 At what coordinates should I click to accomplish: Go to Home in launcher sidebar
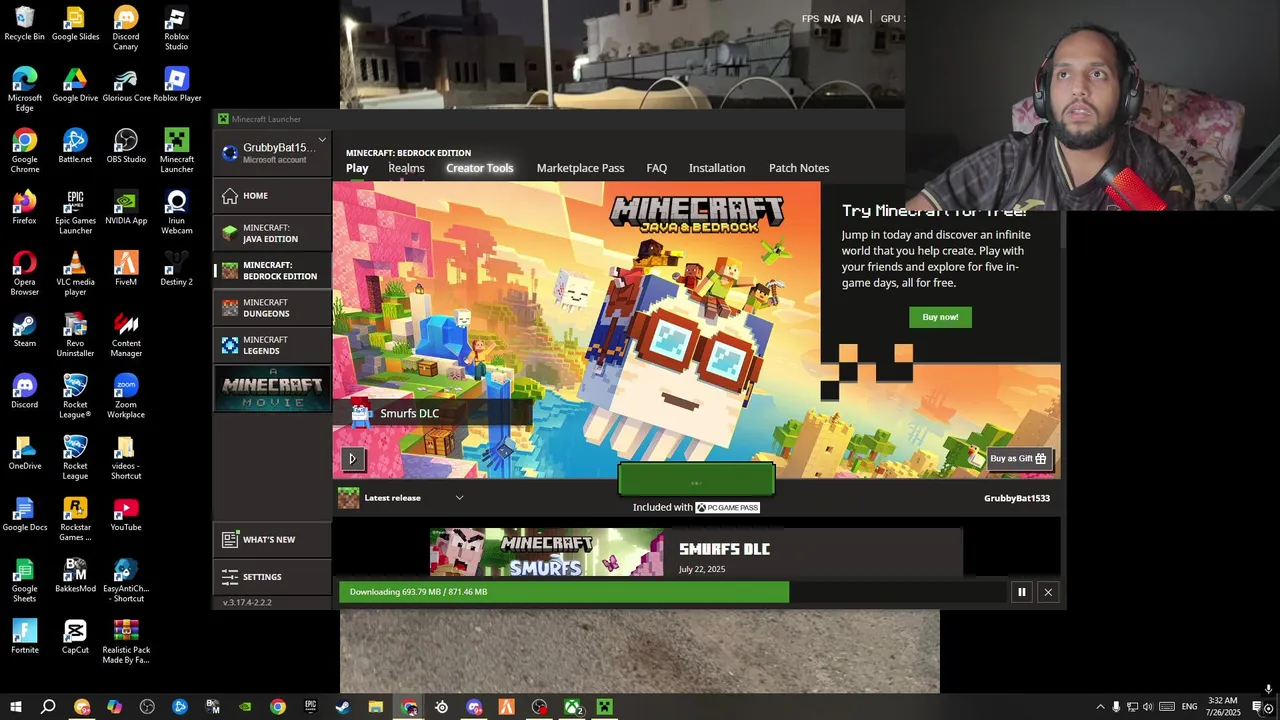[272, 196]
